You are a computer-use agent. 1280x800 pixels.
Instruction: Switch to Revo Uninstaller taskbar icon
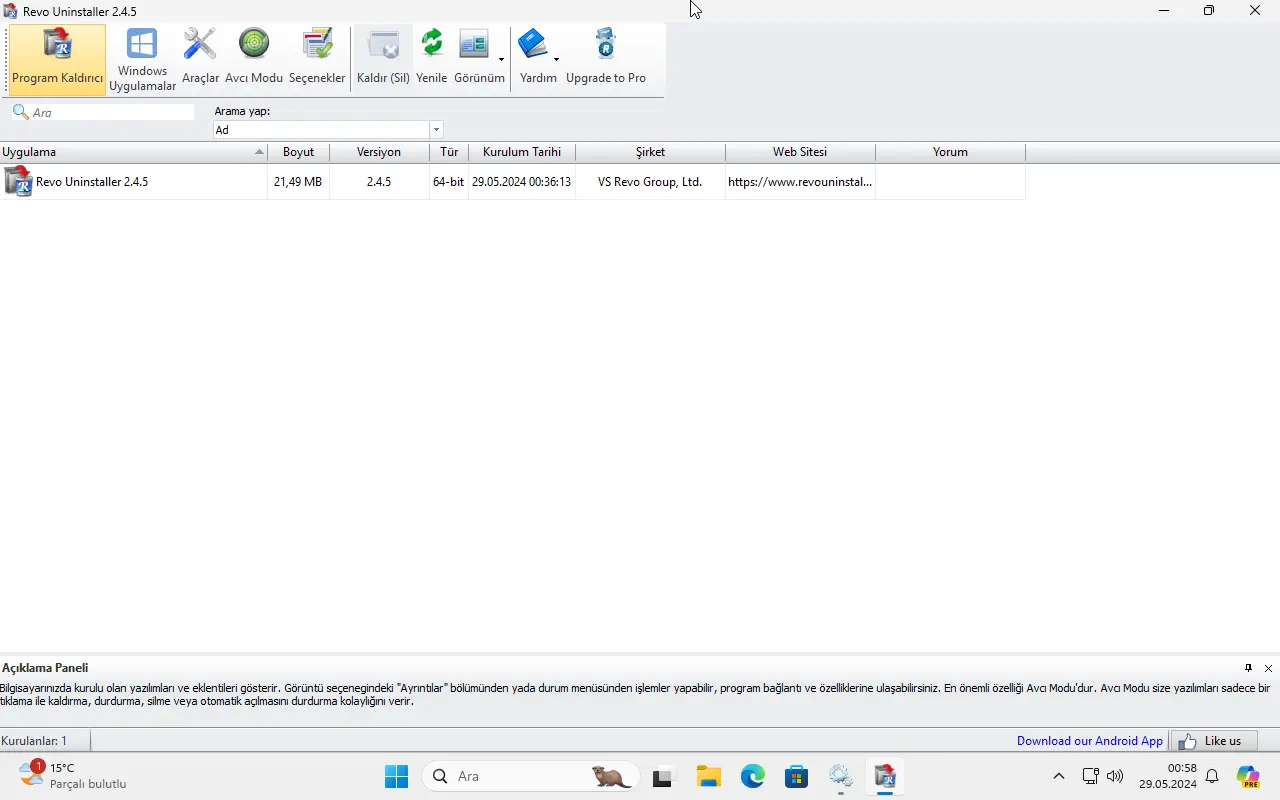(885, 776)
